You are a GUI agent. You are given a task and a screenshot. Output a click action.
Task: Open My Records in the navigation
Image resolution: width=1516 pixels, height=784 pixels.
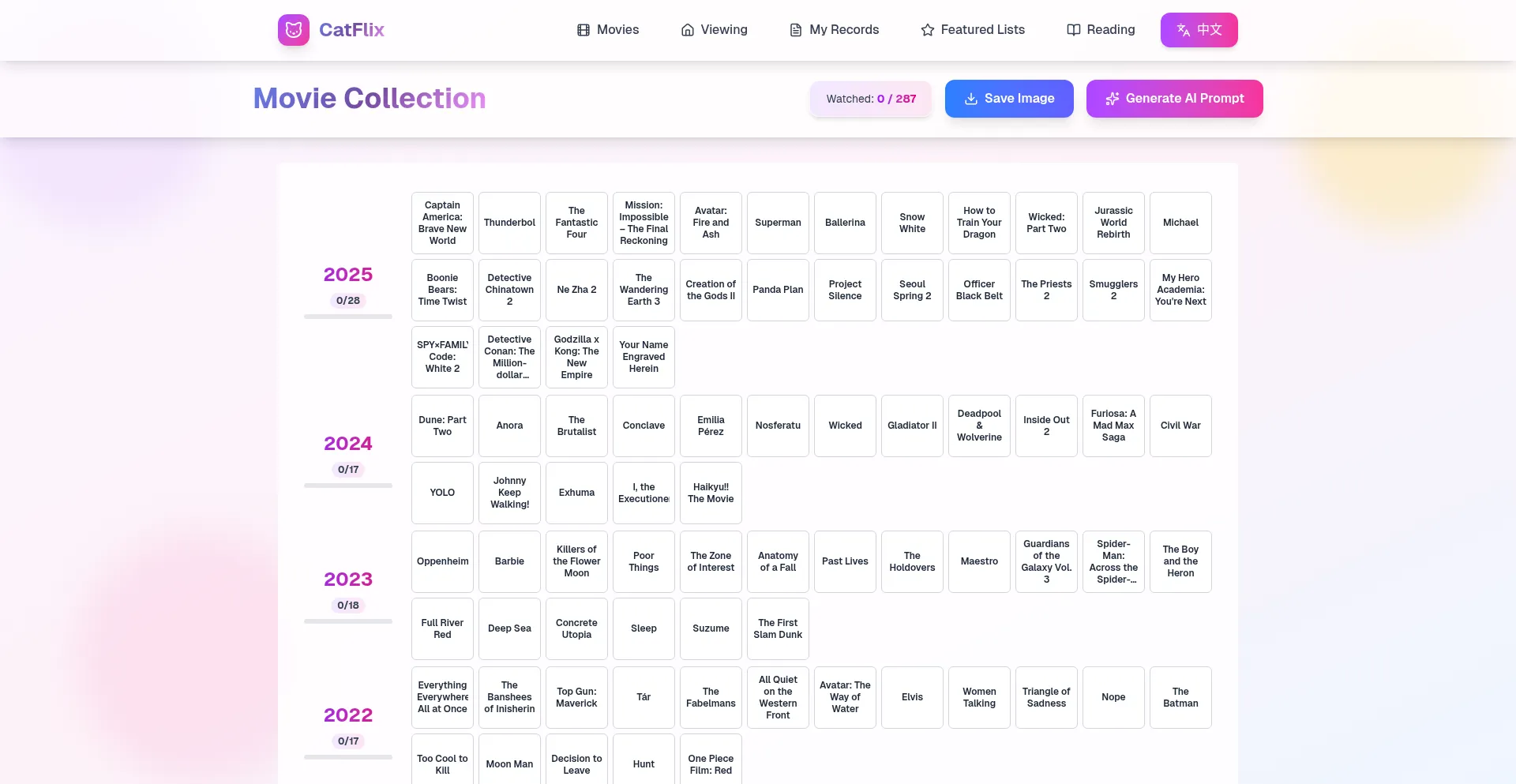pyautogui.click(x=835, y=30)
